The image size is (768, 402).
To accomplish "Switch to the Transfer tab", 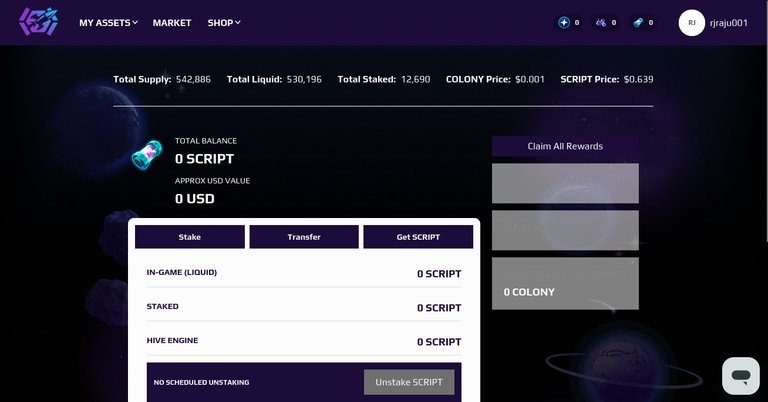I will tap(304, 237).
